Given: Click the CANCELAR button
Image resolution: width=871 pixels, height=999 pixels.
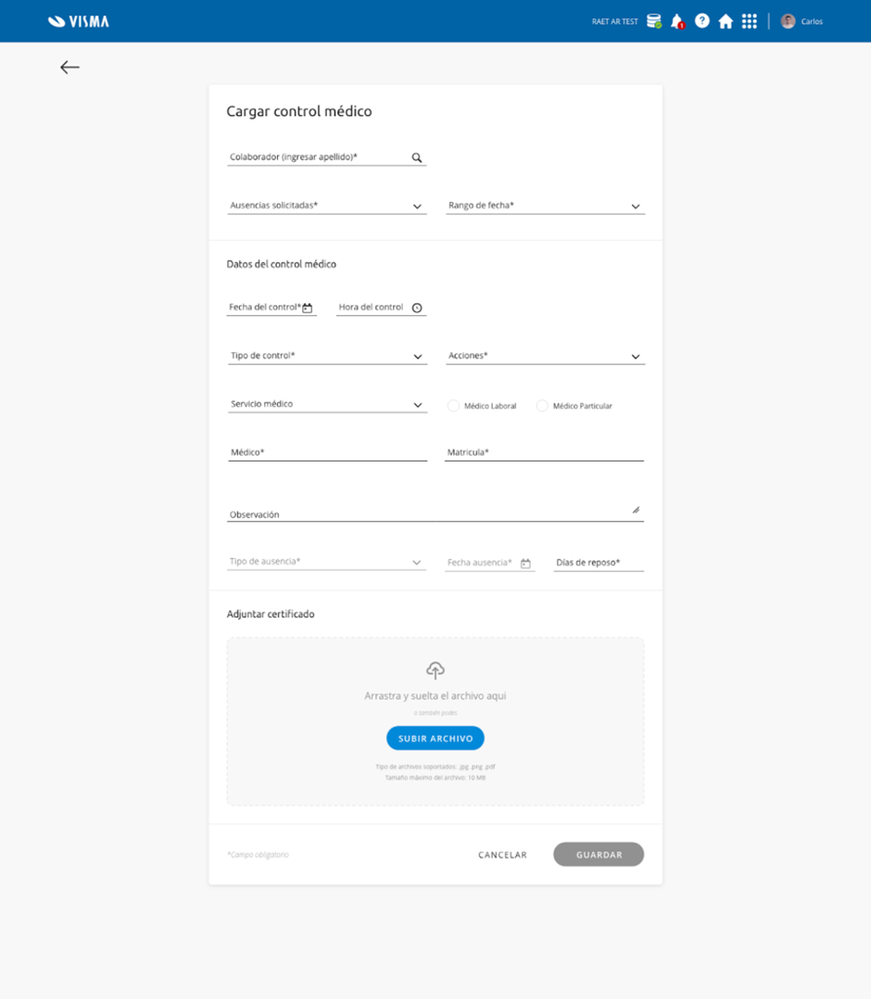Looking at the screenshot, I should (502, 855).
